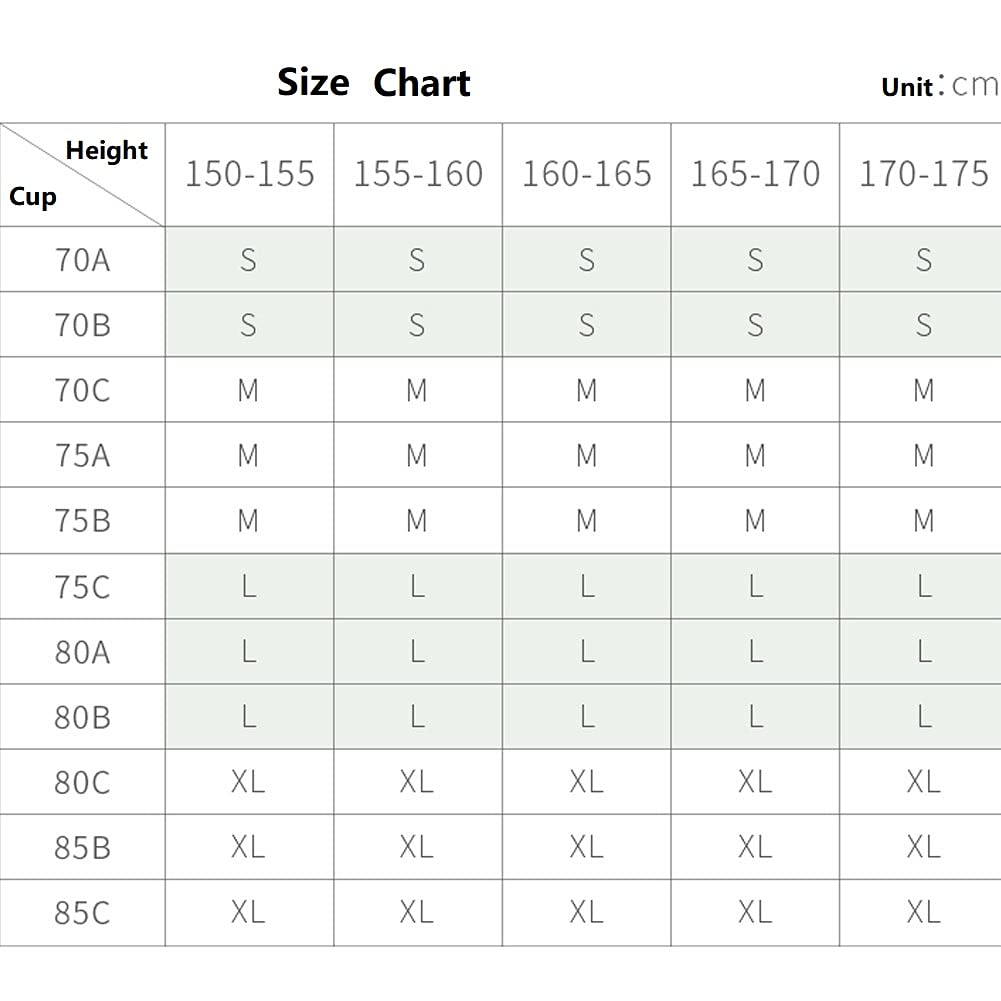Click the 160-165 height header

coord(586,174)
